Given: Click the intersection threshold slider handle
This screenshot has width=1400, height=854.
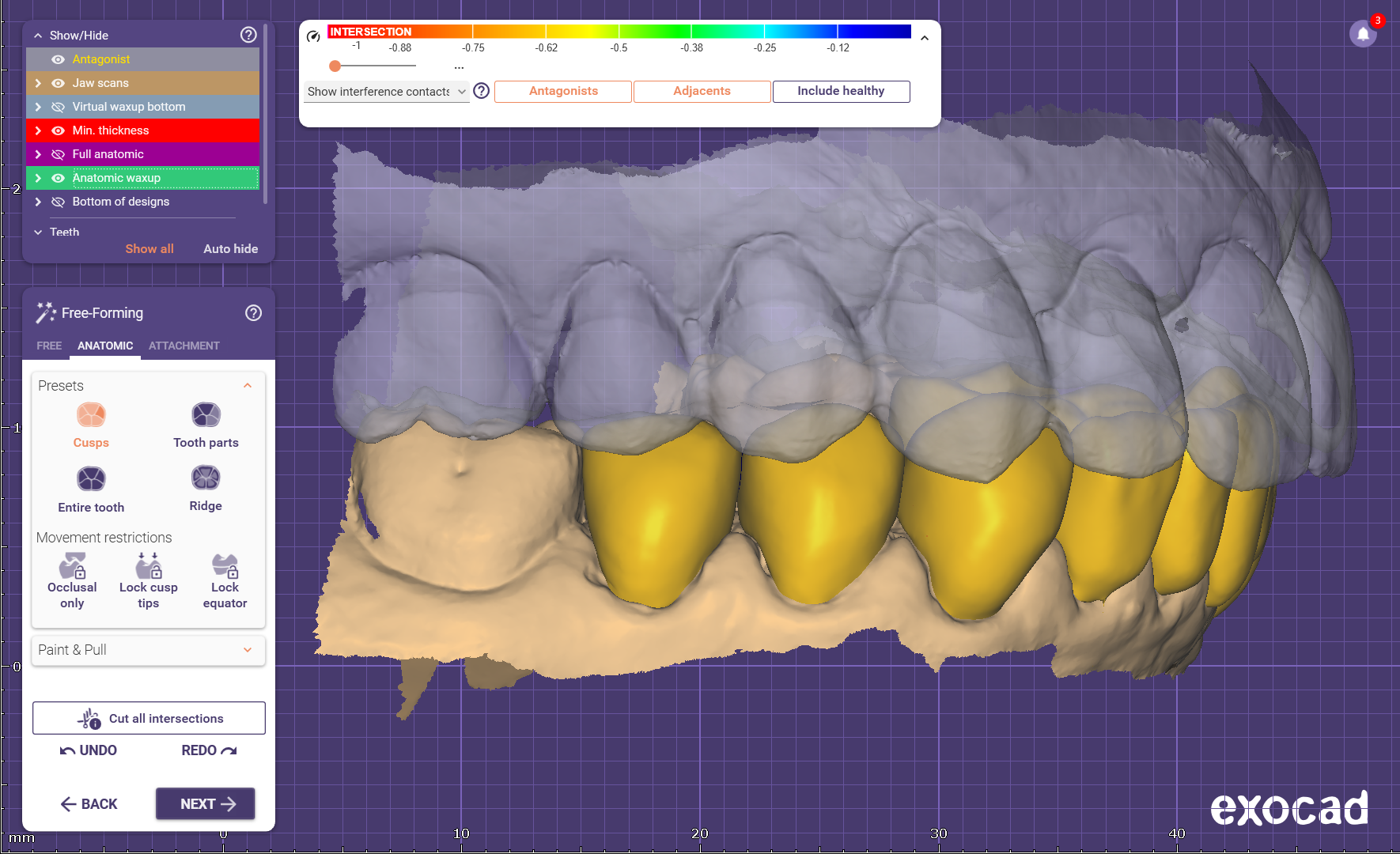Looking at the screenshot, I should click(335, 66).
